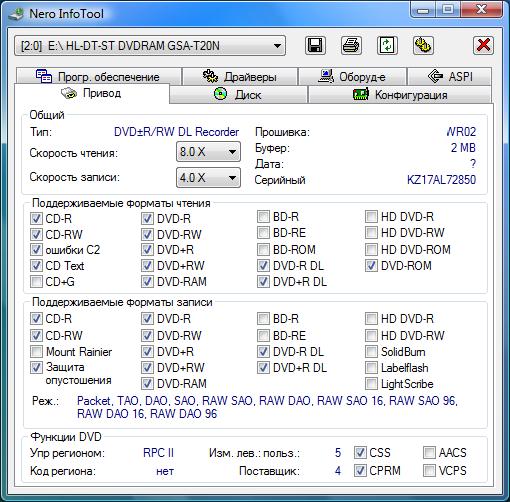Click the Nero InfoTool title bar icon
This screenshot has height=502, width=510.
tap(16, 14)
